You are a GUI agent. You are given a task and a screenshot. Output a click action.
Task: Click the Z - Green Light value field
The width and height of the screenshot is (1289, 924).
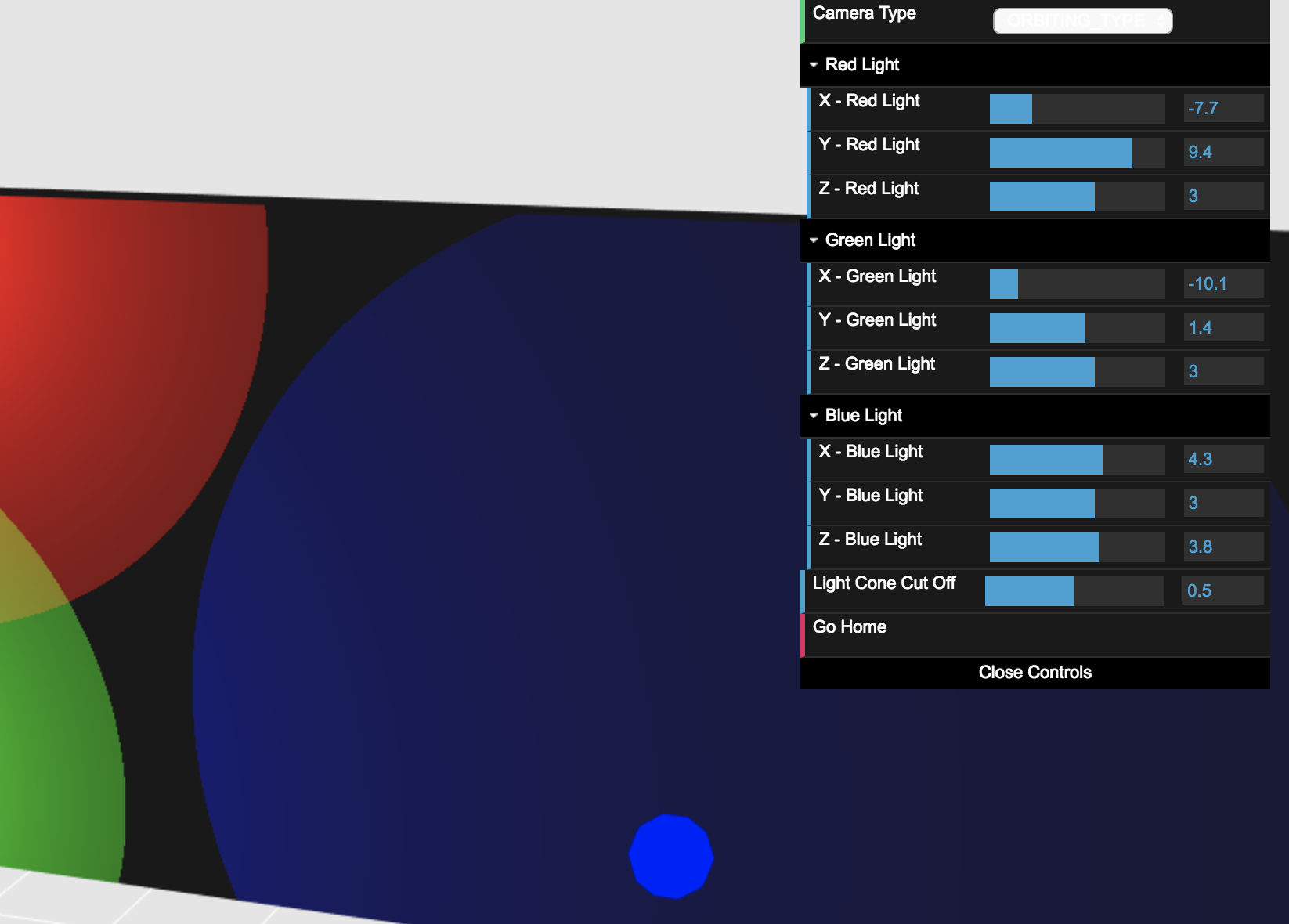coord(1224,371)
